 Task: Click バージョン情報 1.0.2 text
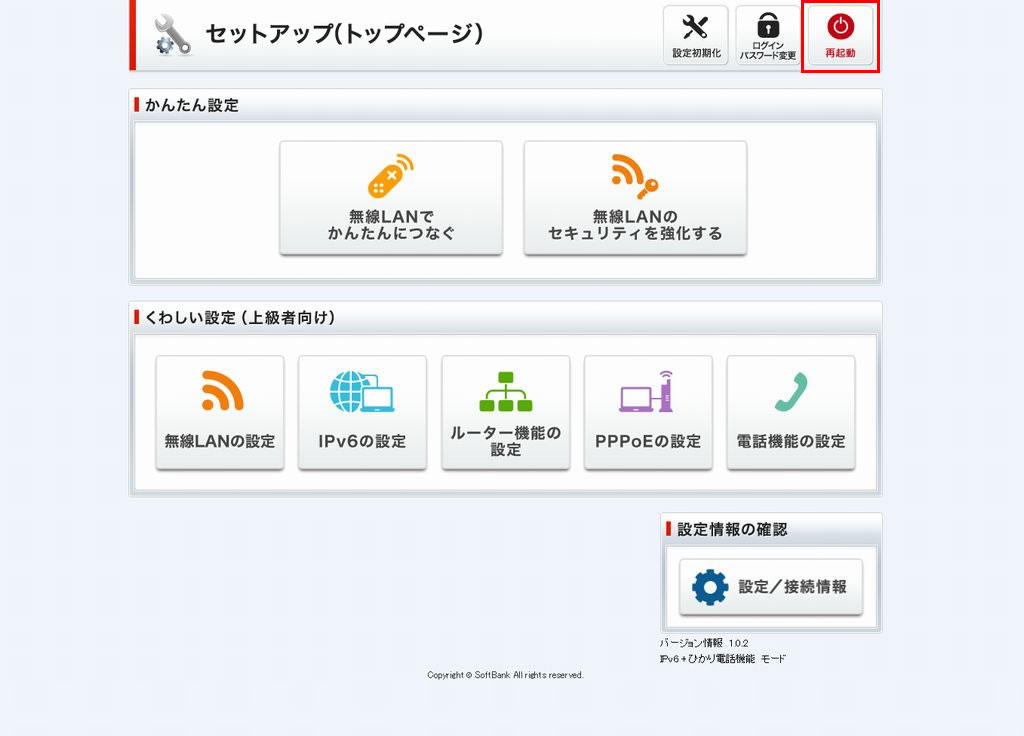pyautogui.click(x=704, y=643)
